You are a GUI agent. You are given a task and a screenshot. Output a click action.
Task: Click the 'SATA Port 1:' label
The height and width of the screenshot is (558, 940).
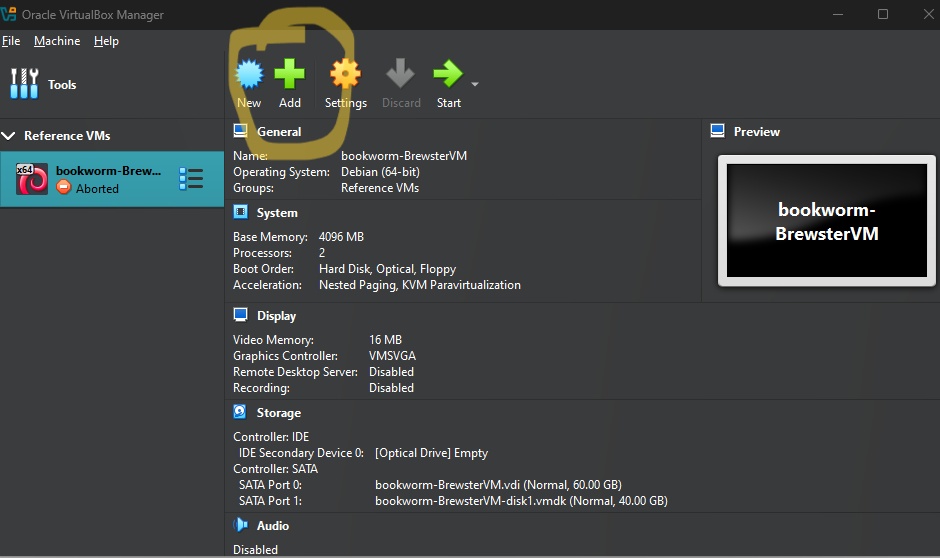tap(270, 501)
